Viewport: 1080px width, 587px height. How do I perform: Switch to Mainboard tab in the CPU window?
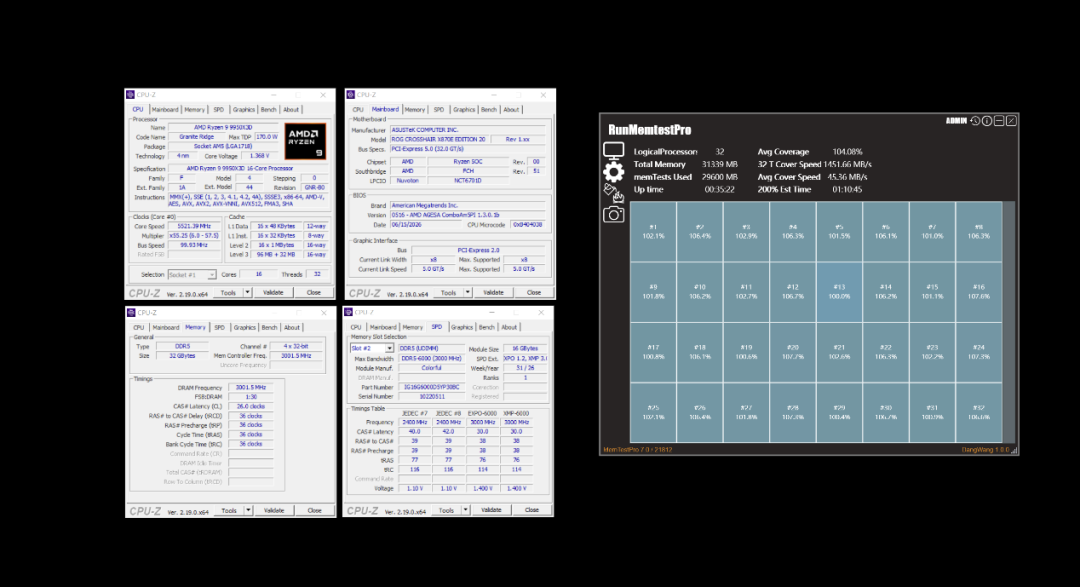[x=165, y=110]
